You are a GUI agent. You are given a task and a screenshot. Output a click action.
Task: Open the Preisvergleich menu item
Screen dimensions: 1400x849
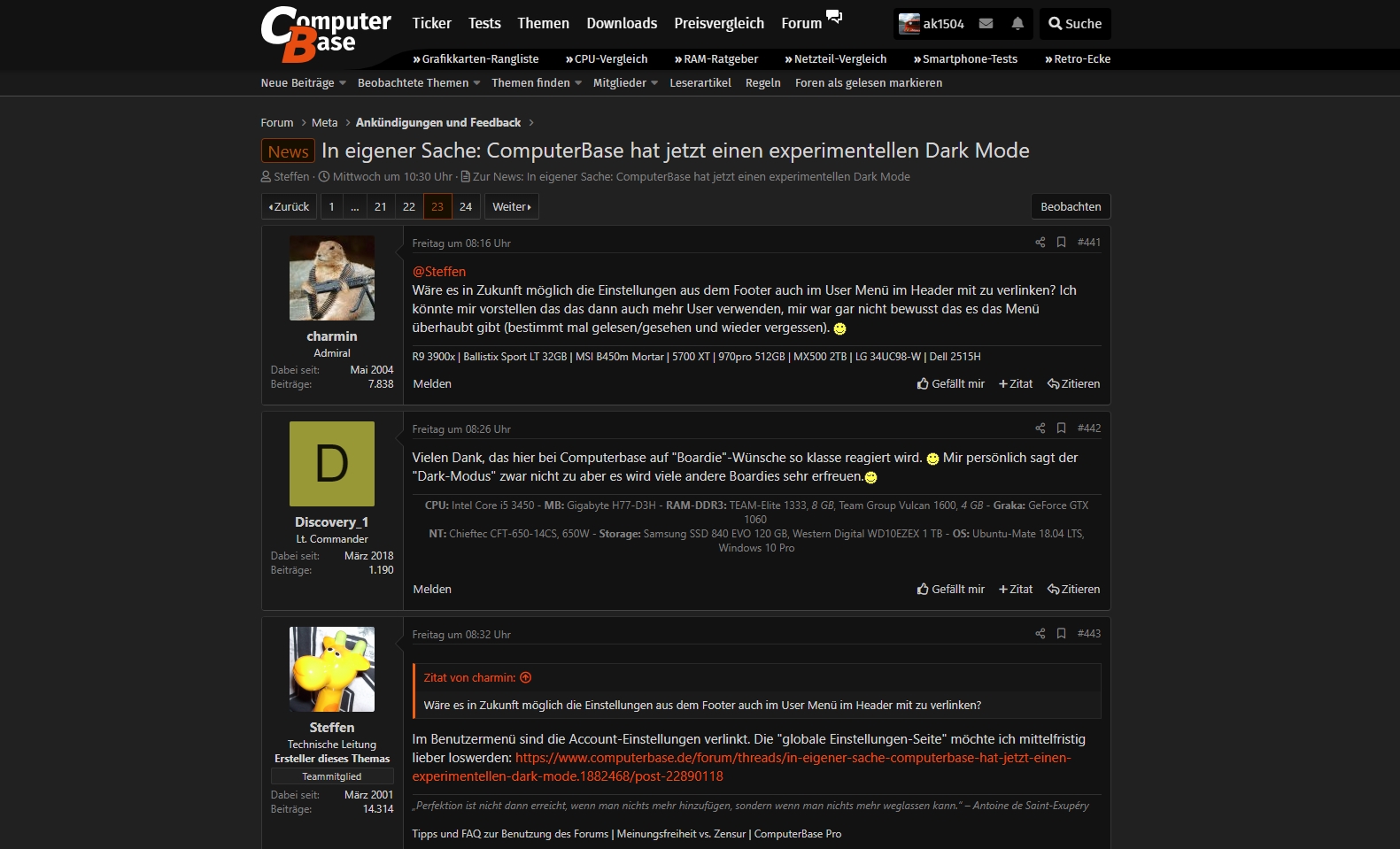[x=719, y=23]
